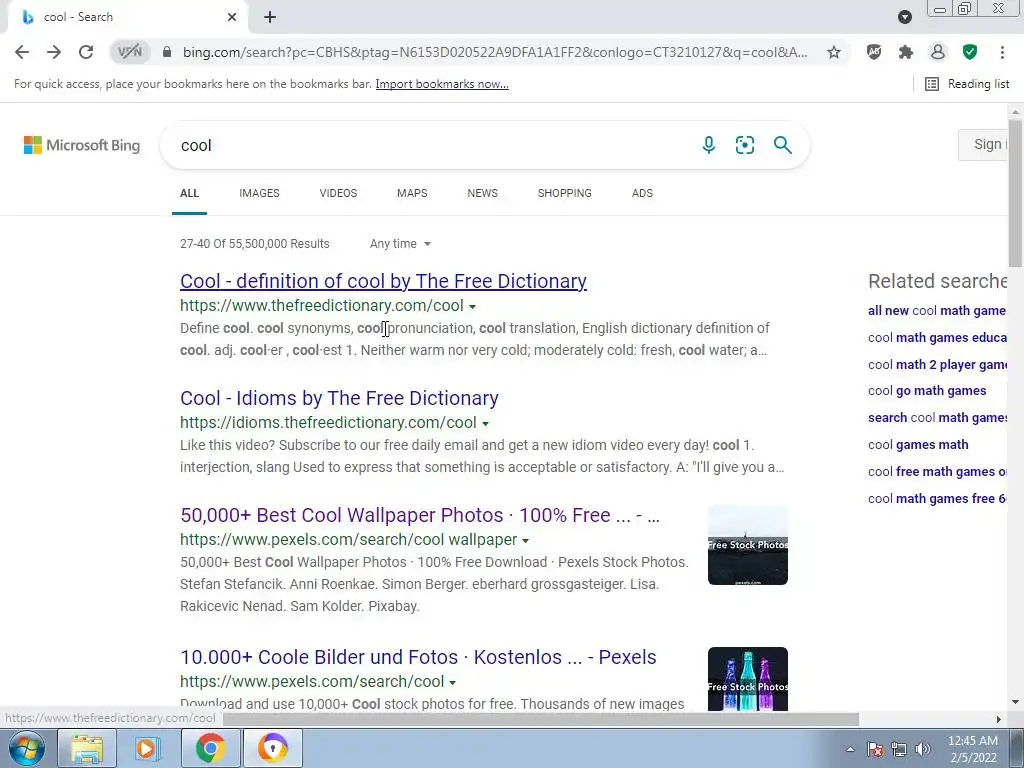Viewport: 1024px width, 768px height.
Task: Switch to the IMAGES tab
Action: point(259,193)
